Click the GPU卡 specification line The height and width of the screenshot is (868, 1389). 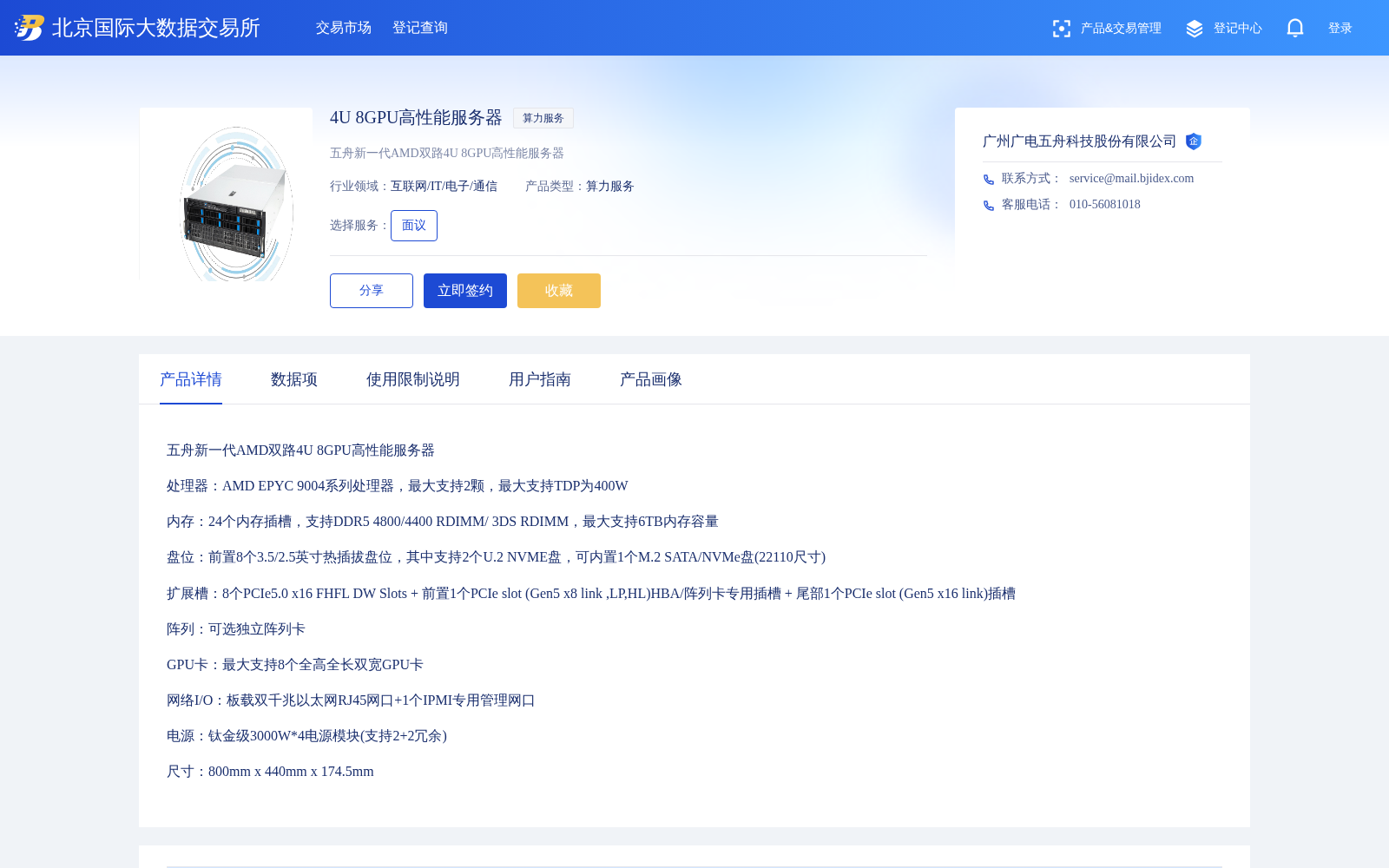(295, 665)
